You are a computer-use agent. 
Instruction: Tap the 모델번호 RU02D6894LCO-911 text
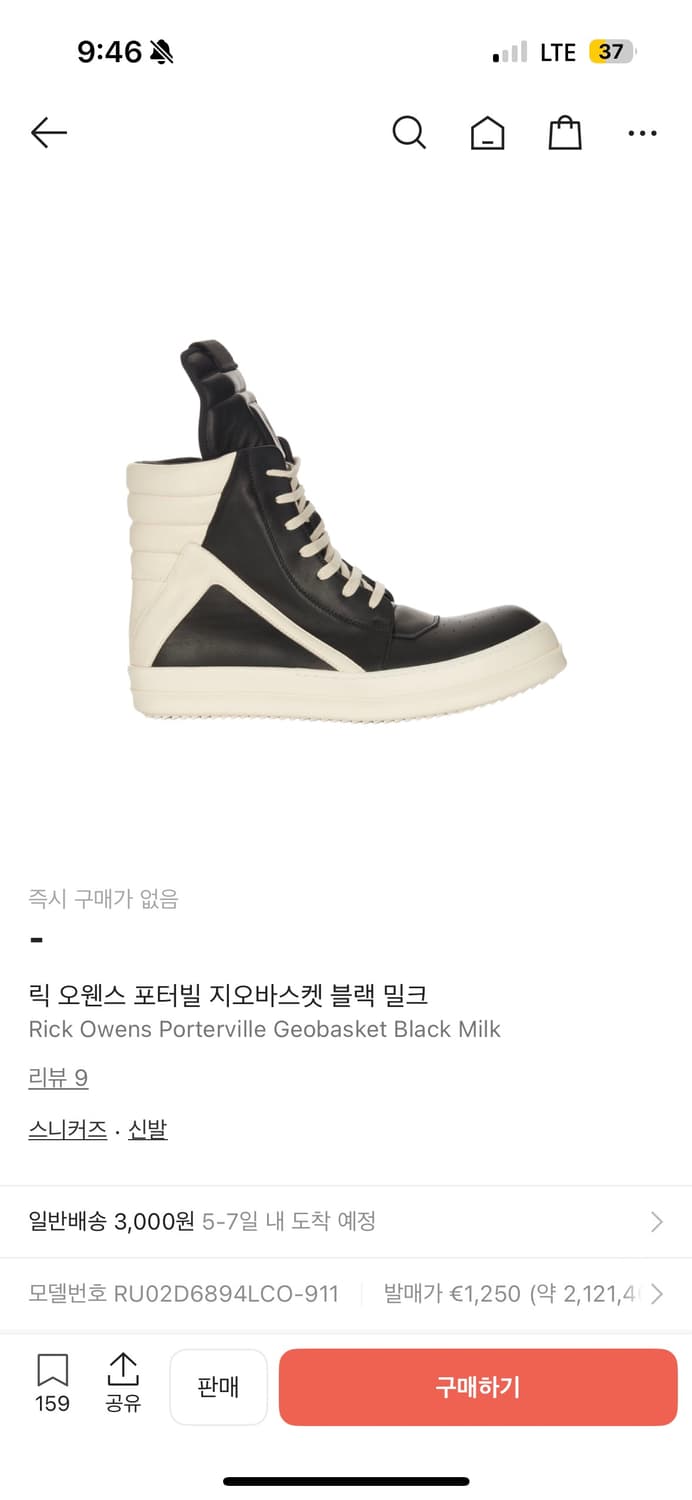pyautogui.click(x=183, y=1294)
